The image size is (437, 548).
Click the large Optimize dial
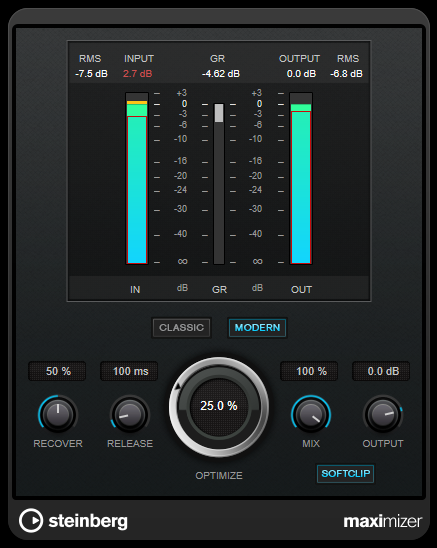click(219, 407)
